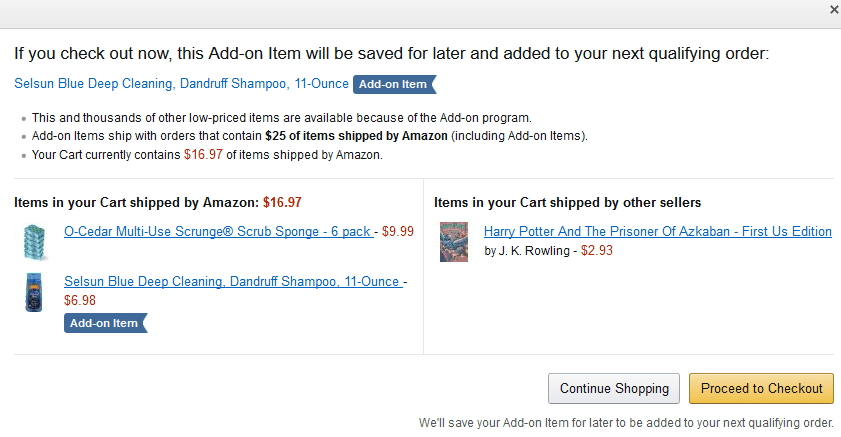The width and height of the screenshot is (841, 437).
Task: Click the $2.93 book price
Action: coord(596,250)
